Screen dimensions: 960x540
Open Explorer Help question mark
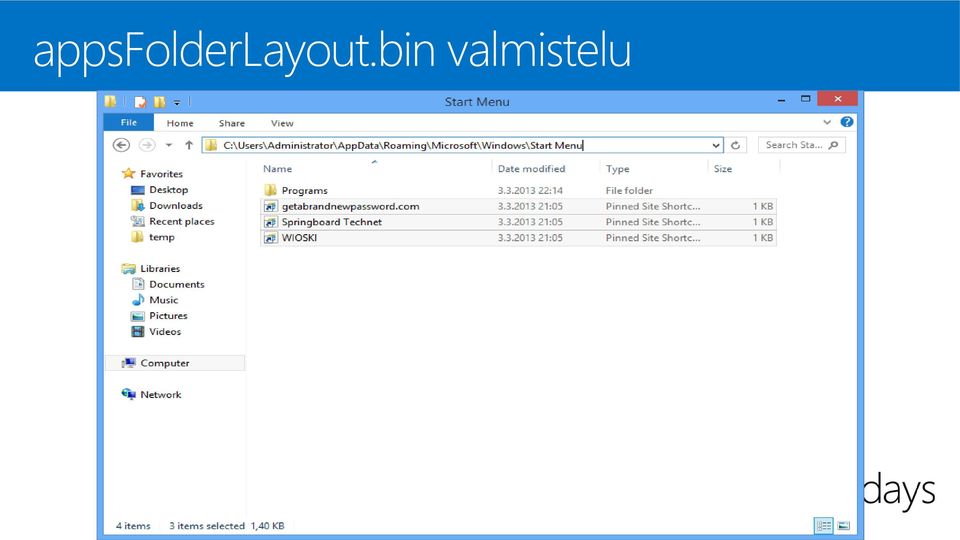847,122
